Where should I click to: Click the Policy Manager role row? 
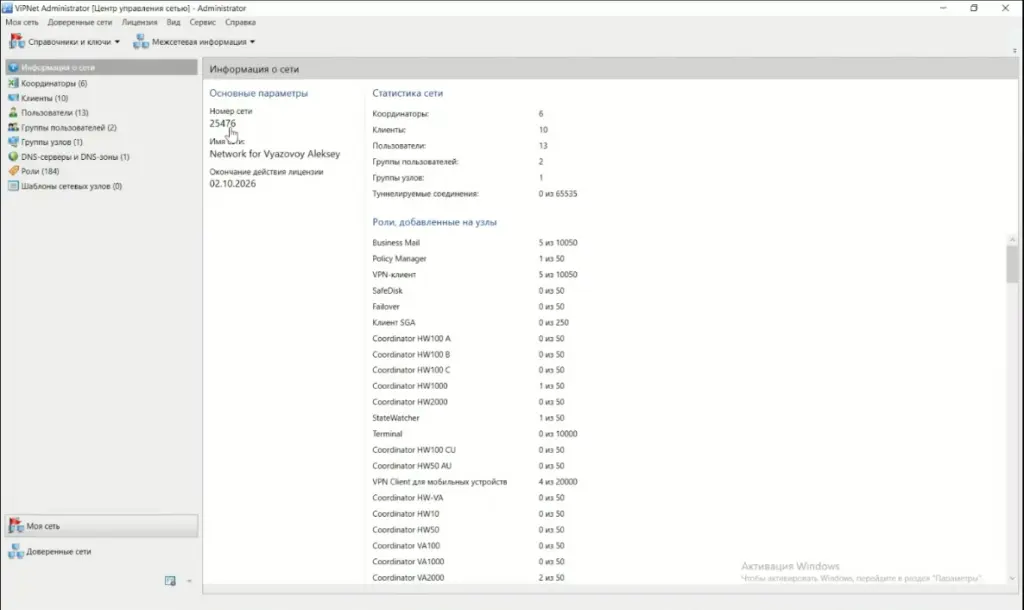[468, 259]
